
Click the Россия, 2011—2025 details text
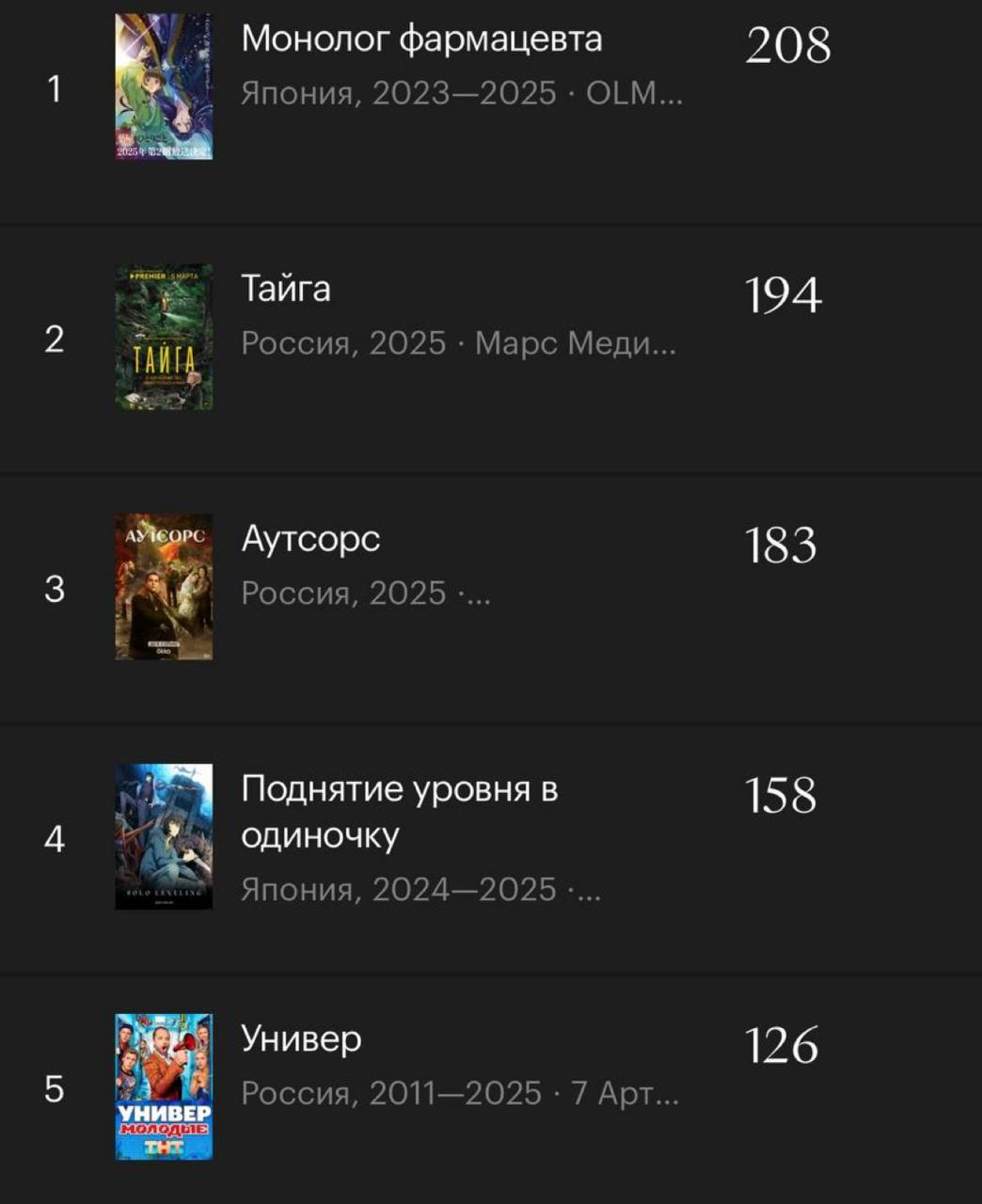tap(459, 1093)
